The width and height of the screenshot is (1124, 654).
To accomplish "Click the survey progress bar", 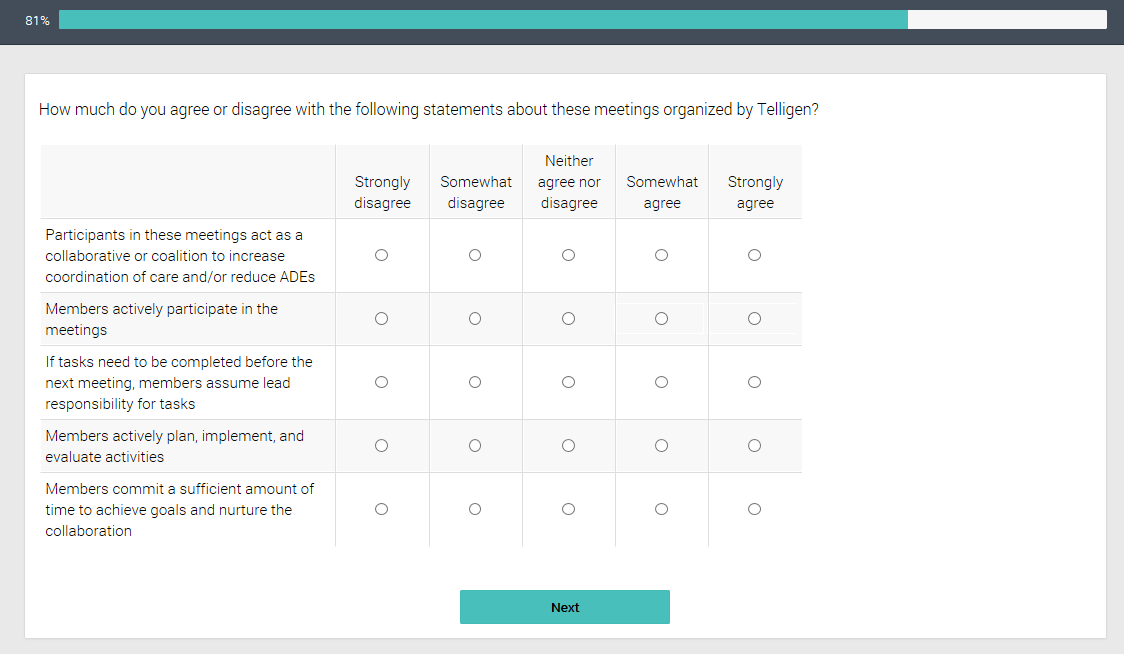I will [x=582, y=20].
